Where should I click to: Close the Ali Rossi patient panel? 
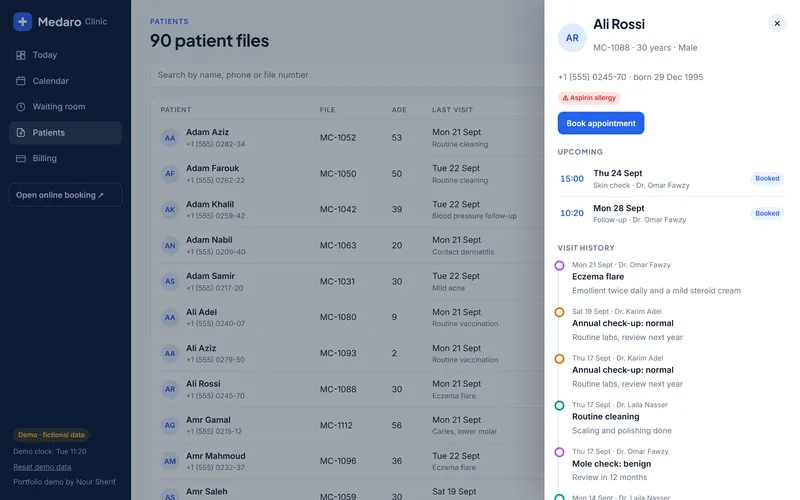tap(777, 23)
